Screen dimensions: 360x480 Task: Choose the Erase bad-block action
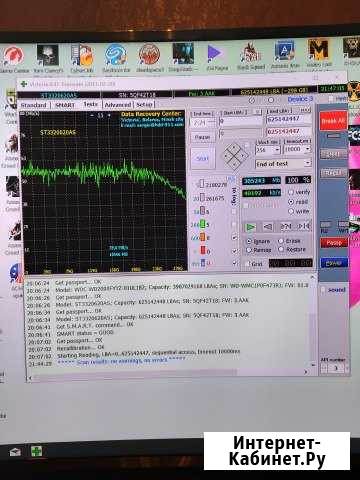point(289,241)
